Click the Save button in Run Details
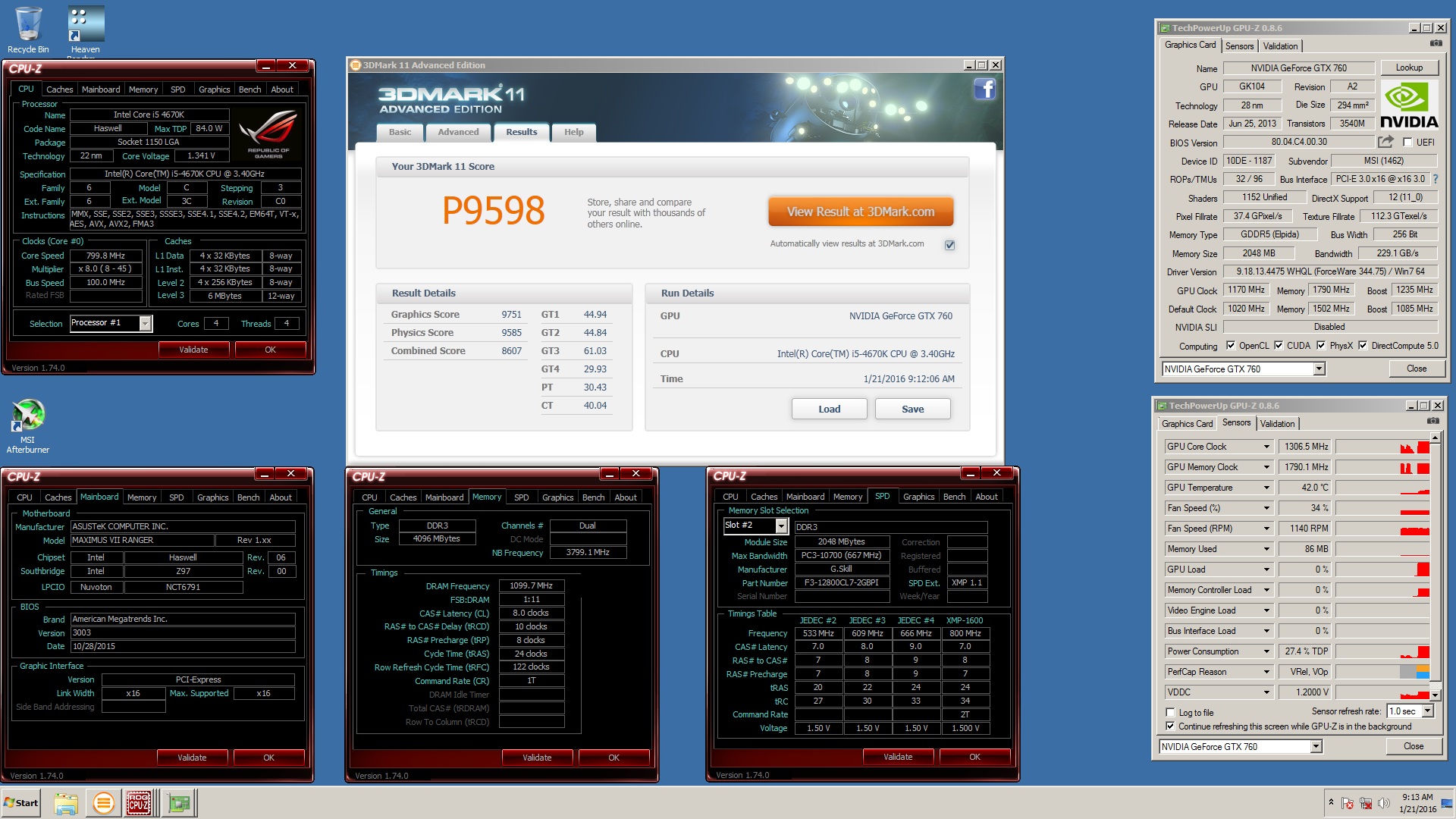The width and height of the screenshot is (1456, 819). (912, 409)
